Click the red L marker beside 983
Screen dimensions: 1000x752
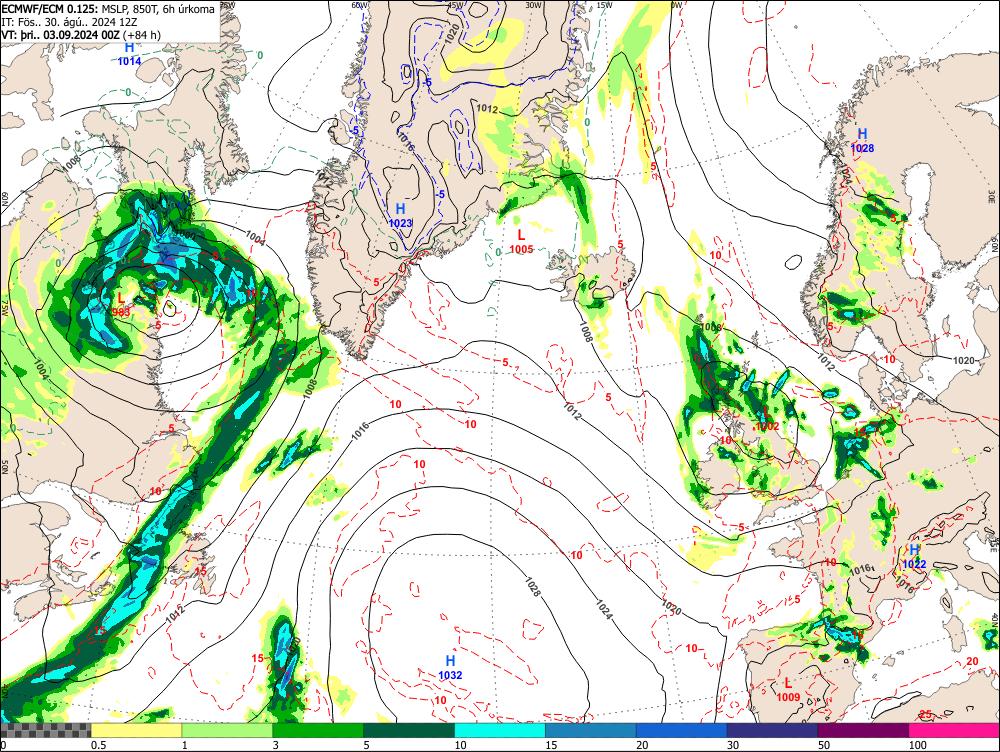(x=121, y=298)
